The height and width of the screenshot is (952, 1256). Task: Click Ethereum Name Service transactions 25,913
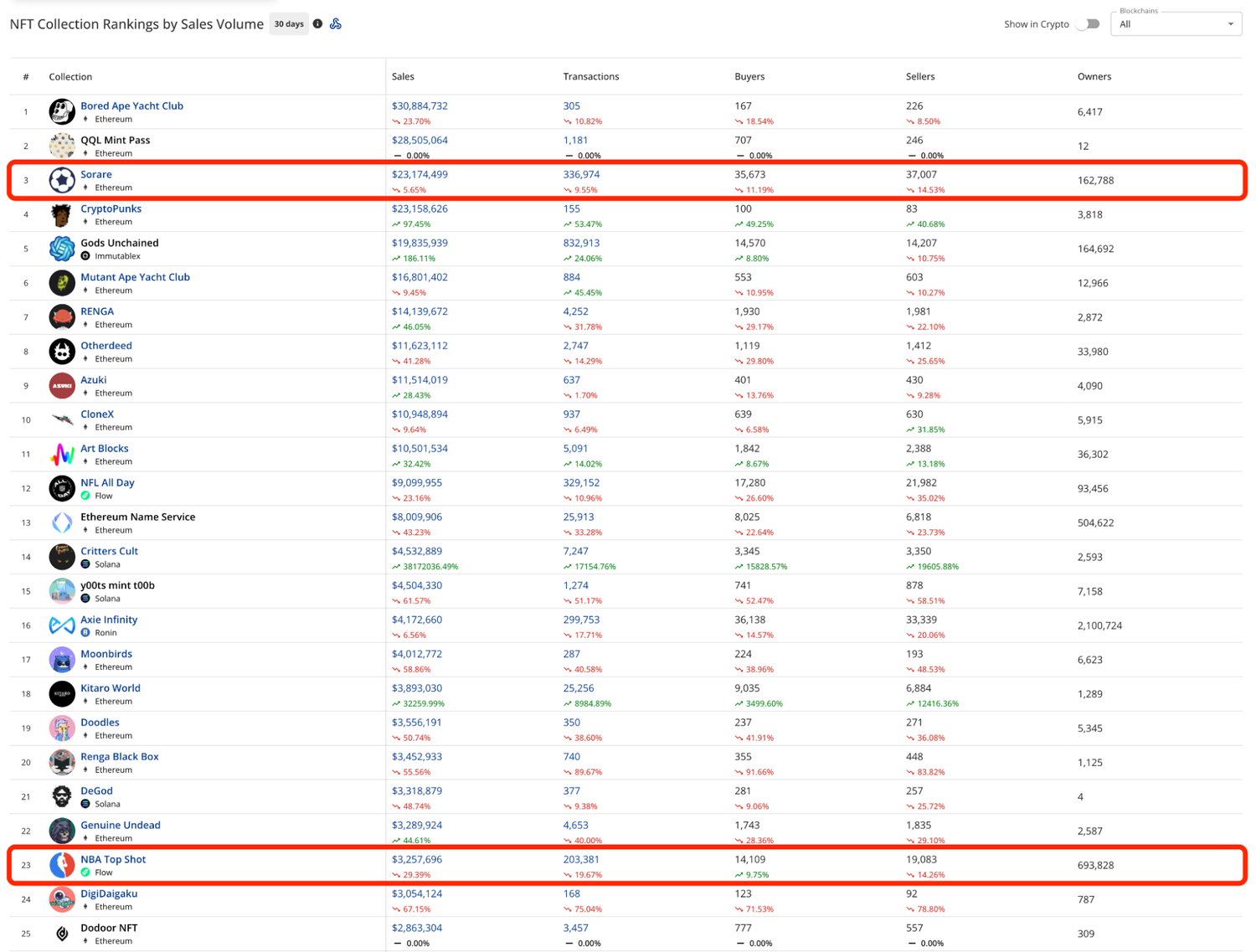pyautogui.click(x=579, y=517)
